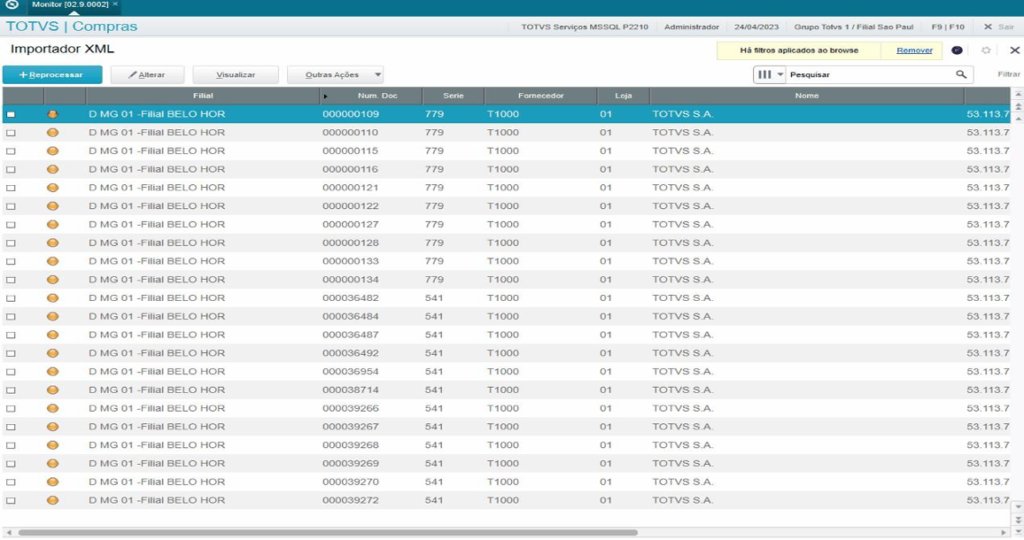This screenshot has height=540, width=1024.
Task: Click the orange status icon of document 000036954
Action: point(53,372)
